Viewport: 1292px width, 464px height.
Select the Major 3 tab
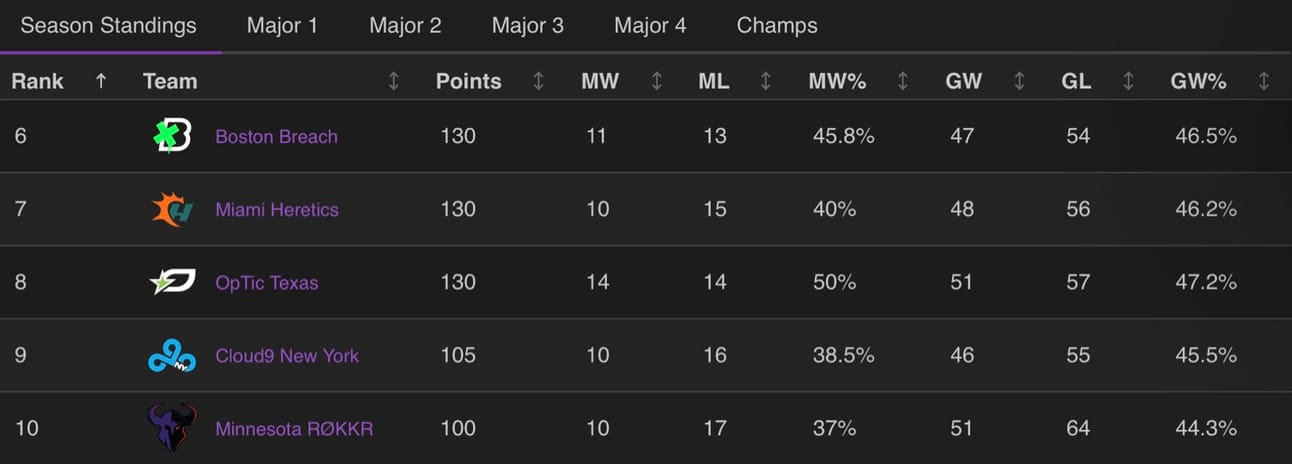point(528,26)
